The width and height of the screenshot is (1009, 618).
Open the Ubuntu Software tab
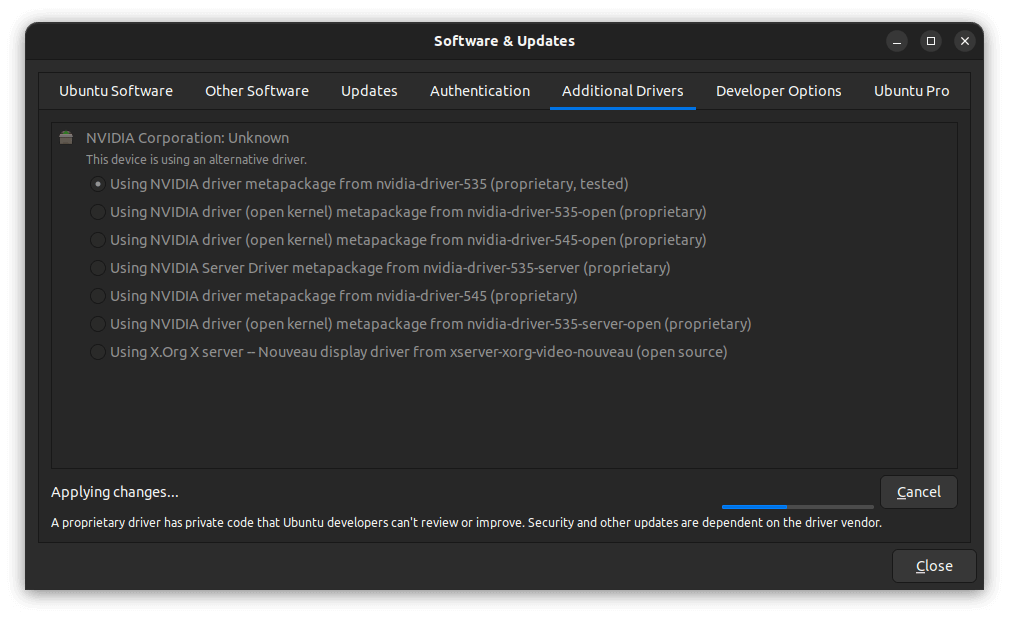(x=116, y=91)
